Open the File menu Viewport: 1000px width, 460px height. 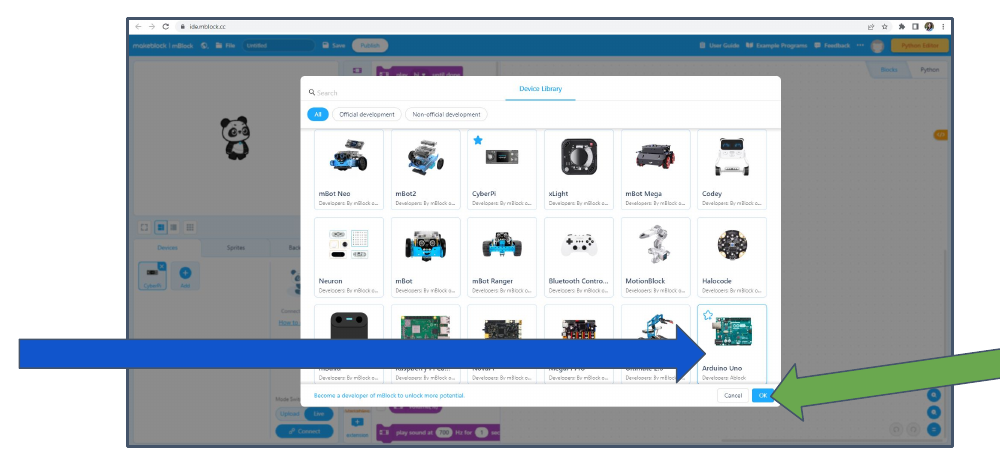click(x=226, y=45)
